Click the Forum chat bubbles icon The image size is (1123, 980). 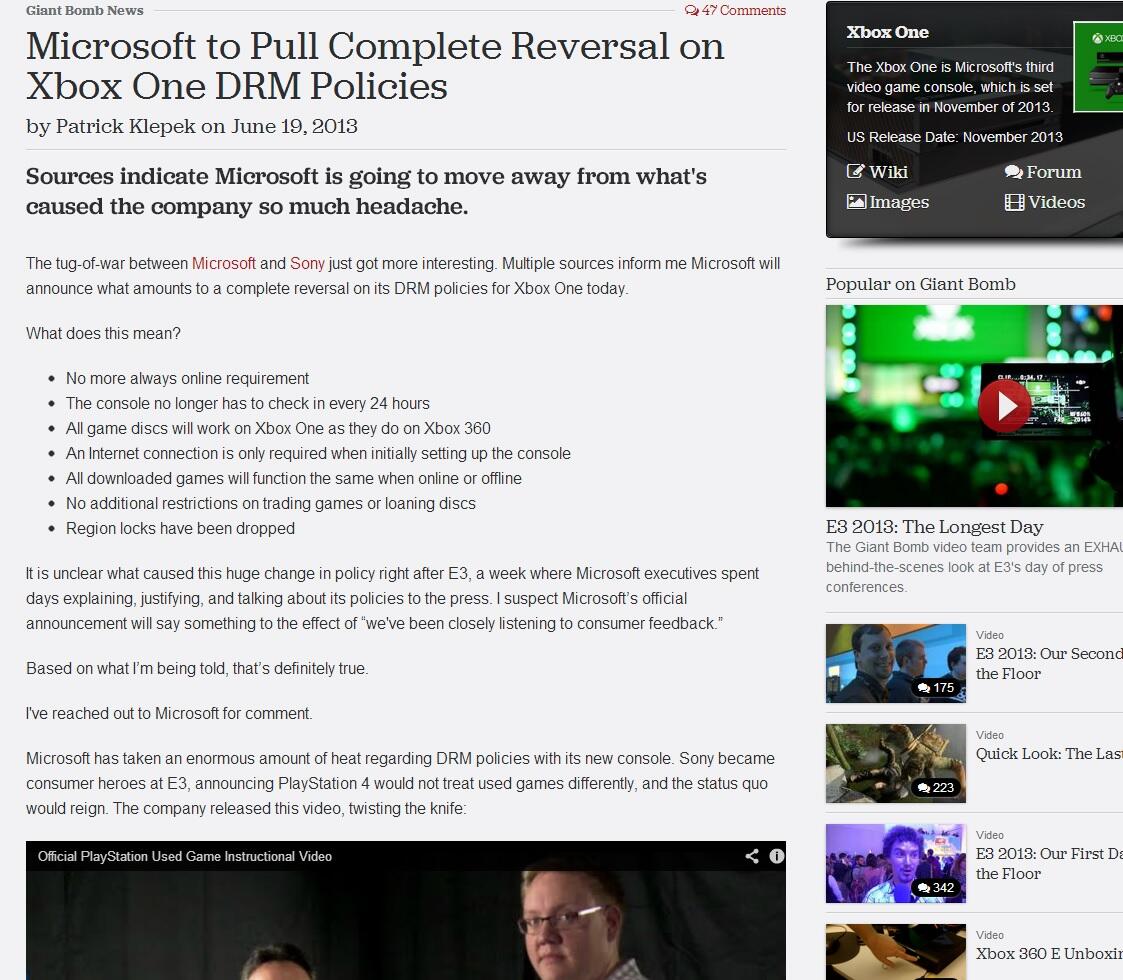tap(1013, 172)
